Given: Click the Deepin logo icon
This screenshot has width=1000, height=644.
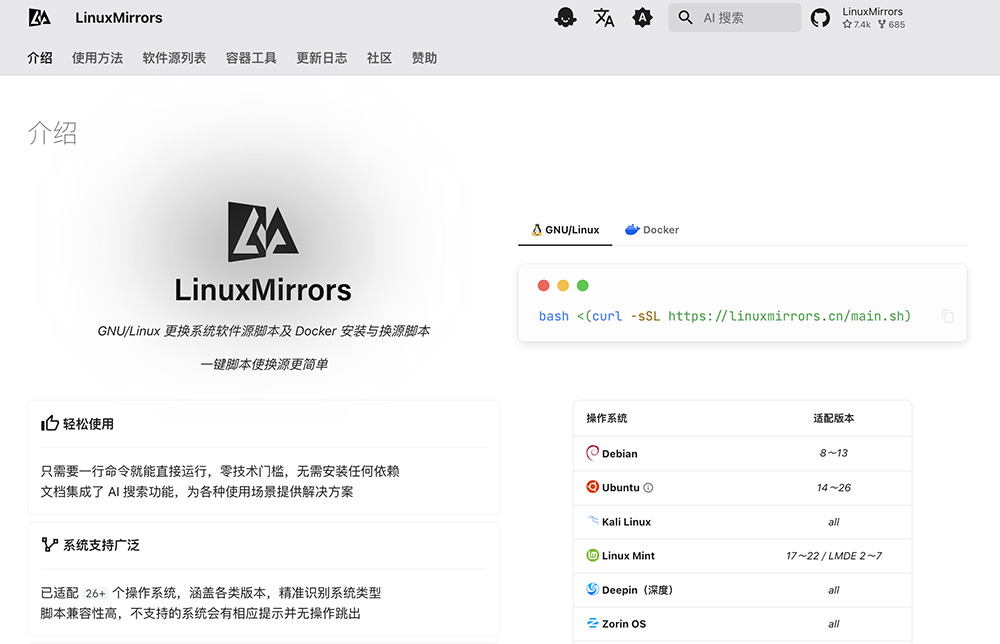Looking at the screenshot, I should tap(592, 589).
